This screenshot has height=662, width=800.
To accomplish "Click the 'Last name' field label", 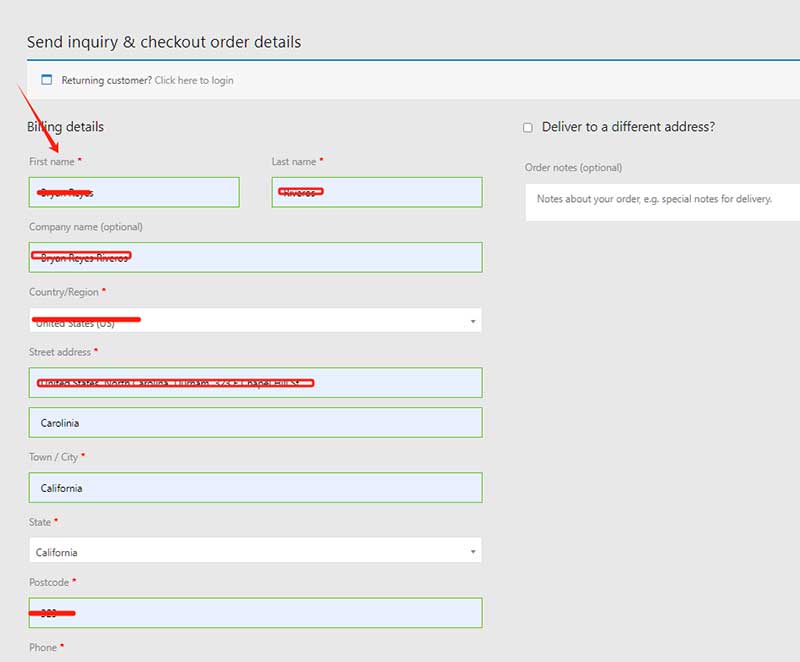I will coord(294,161).
